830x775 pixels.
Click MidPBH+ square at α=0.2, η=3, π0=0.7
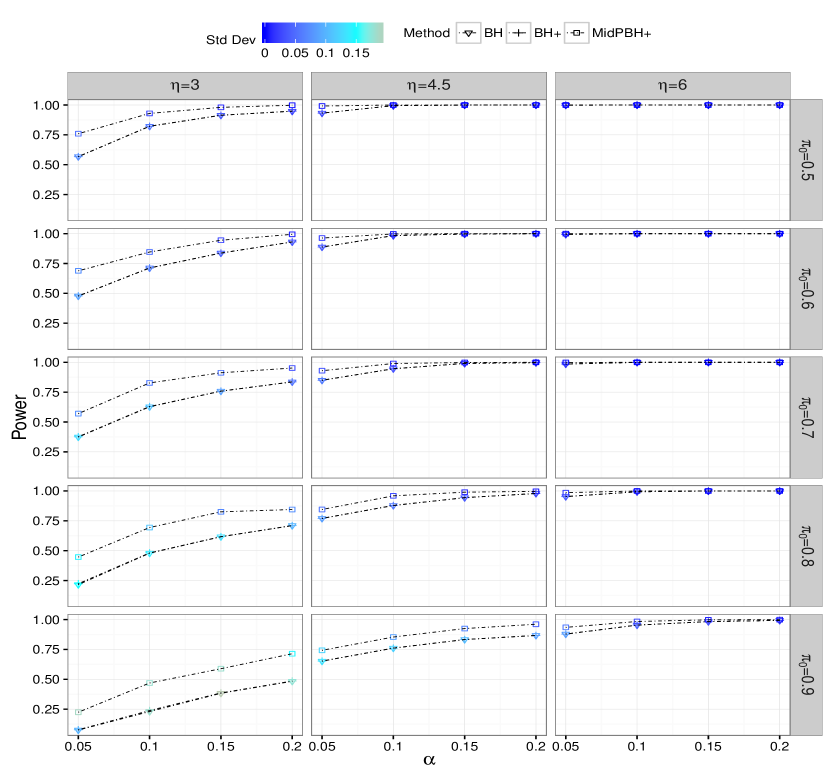pos(292,368)
